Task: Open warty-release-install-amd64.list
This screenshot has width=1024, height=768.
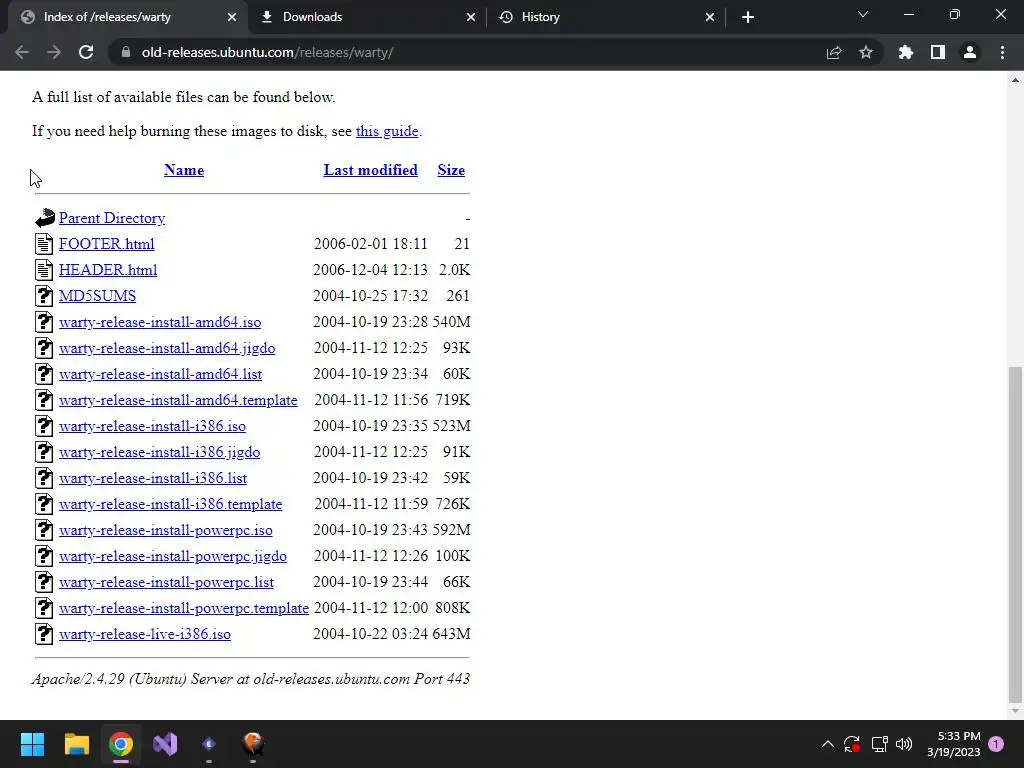Action: click(x=161, y=374)
